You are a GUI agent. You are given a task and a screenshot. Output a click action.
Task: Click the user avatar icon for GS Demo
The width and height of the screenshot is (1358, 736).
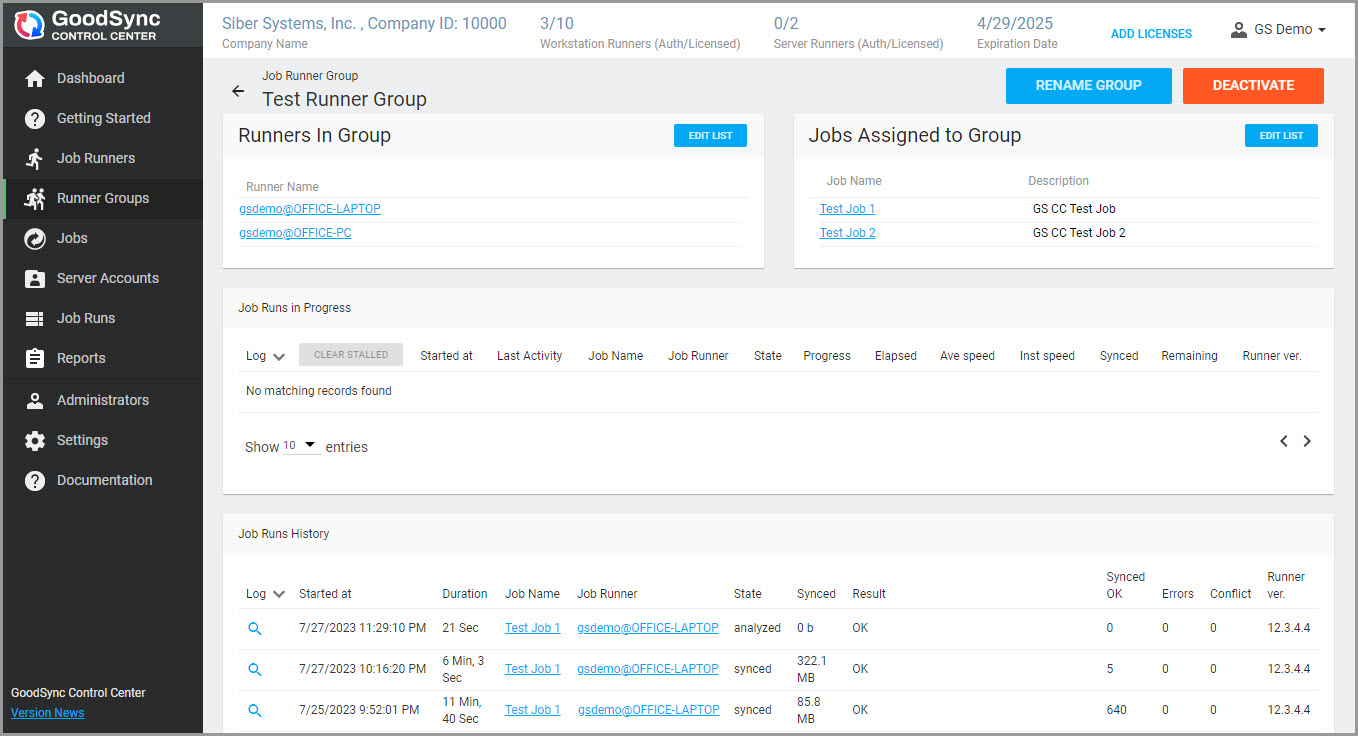1239,30
